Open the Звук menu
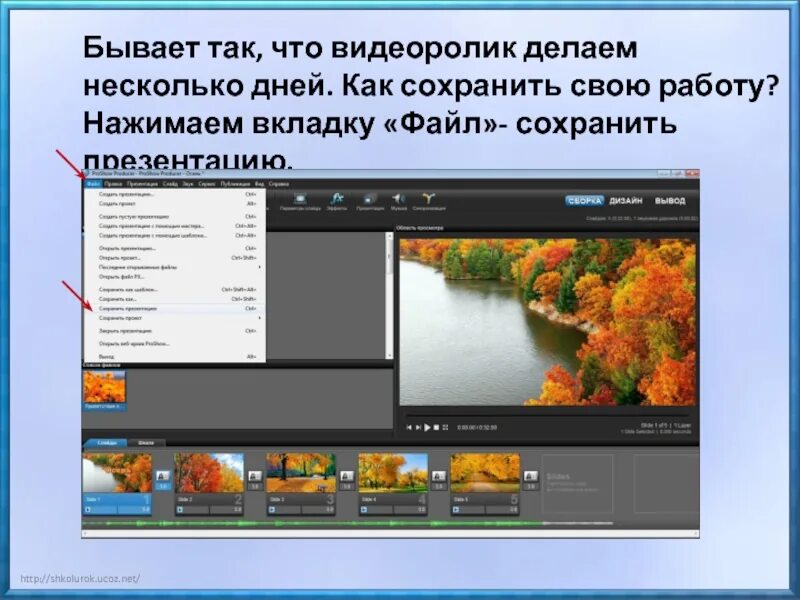This screenshot has height=600, width=800. point(188,184)
